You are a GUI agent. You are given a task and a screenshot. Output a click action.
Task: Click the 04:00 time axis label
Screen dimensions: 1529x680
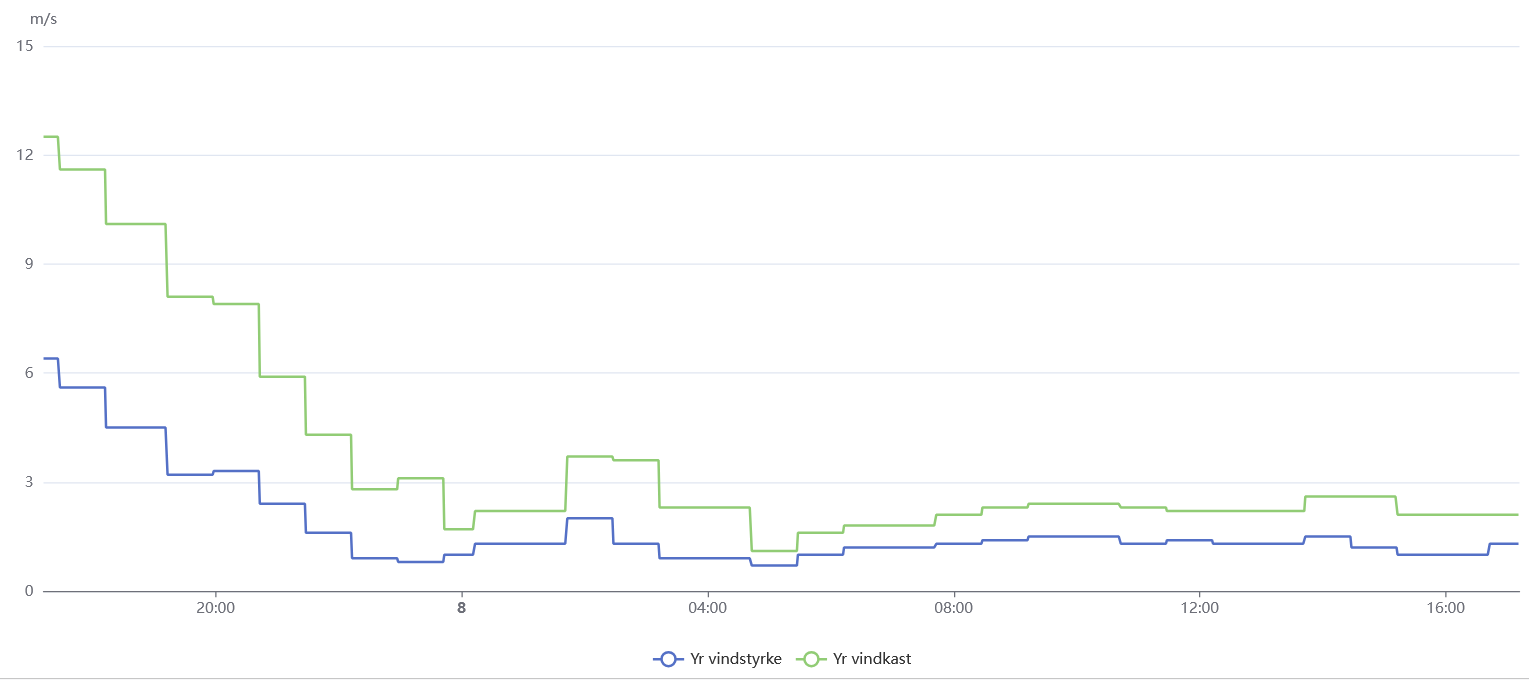pyautogui.click(x=707, y=607)
